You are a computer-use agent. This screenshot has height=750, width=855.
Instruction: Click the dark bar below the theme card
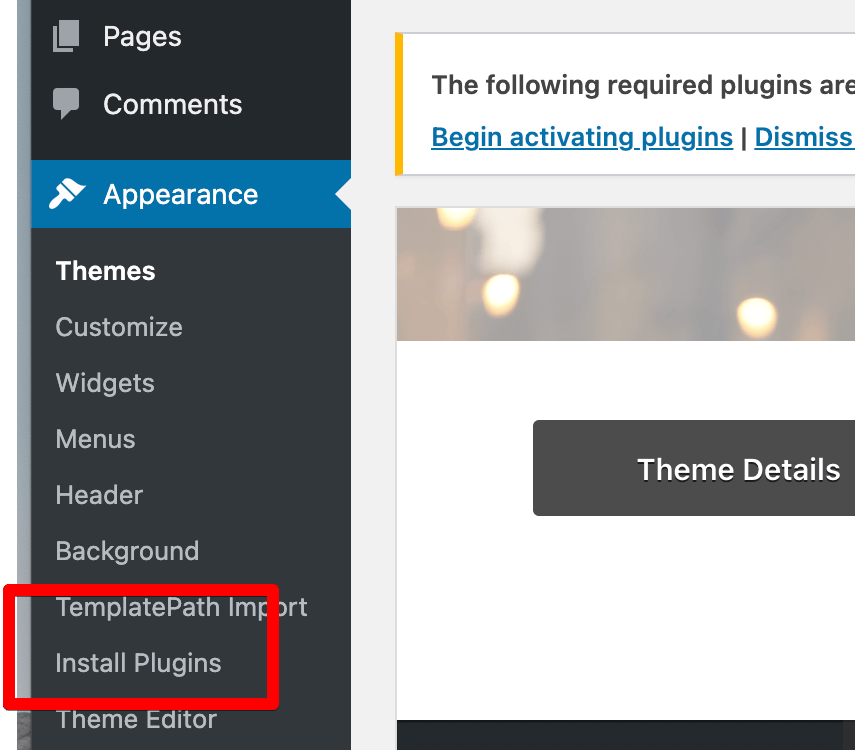coord(625,735)
